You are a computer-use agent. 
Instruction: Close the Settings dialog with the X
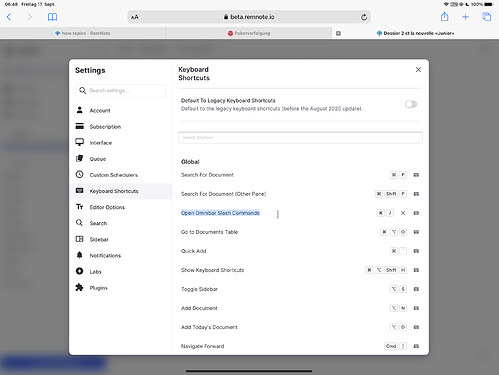[x=418, y=69]
